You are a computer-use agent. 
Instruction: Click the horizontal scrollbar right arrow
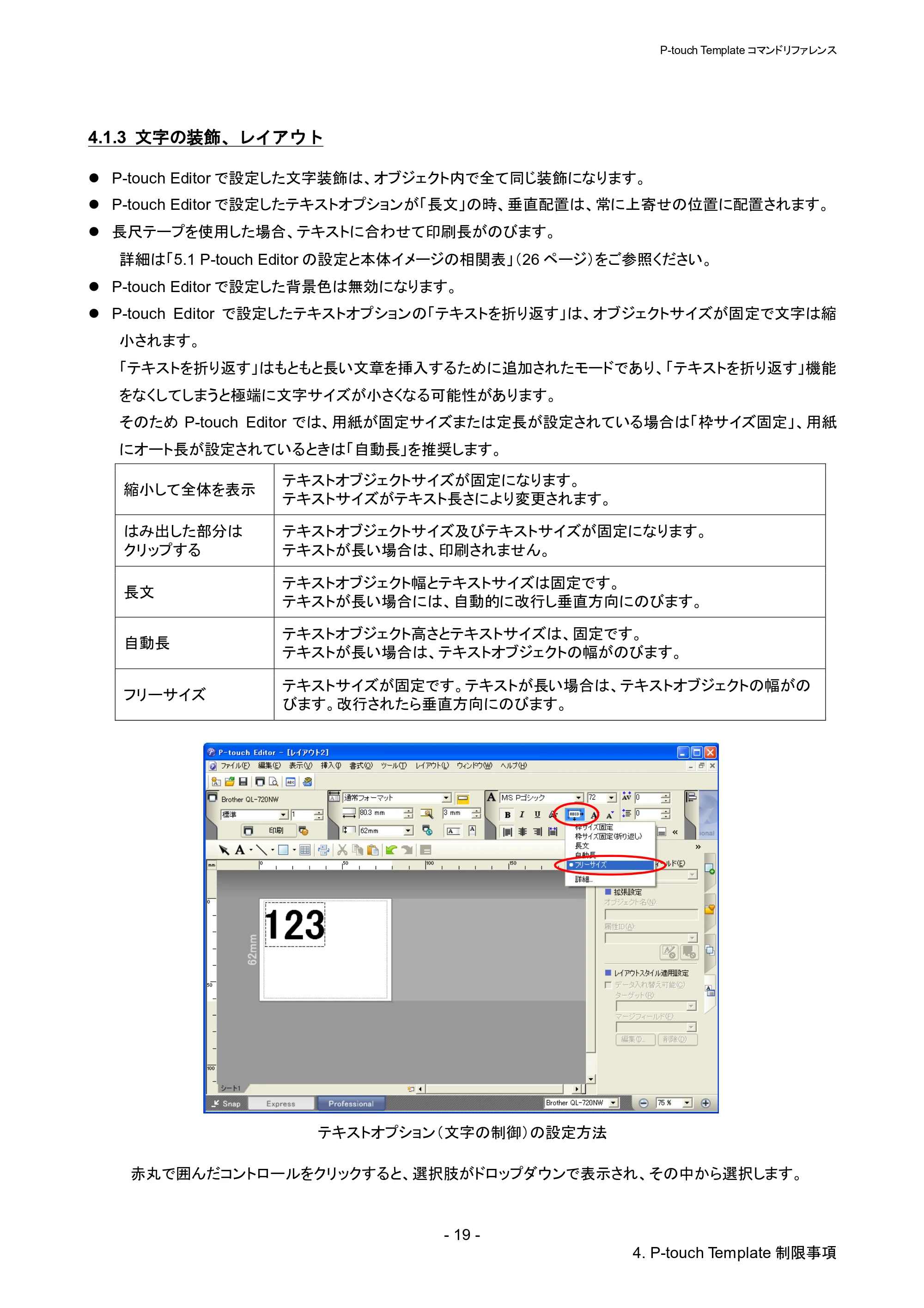[x=577, y=1088]
